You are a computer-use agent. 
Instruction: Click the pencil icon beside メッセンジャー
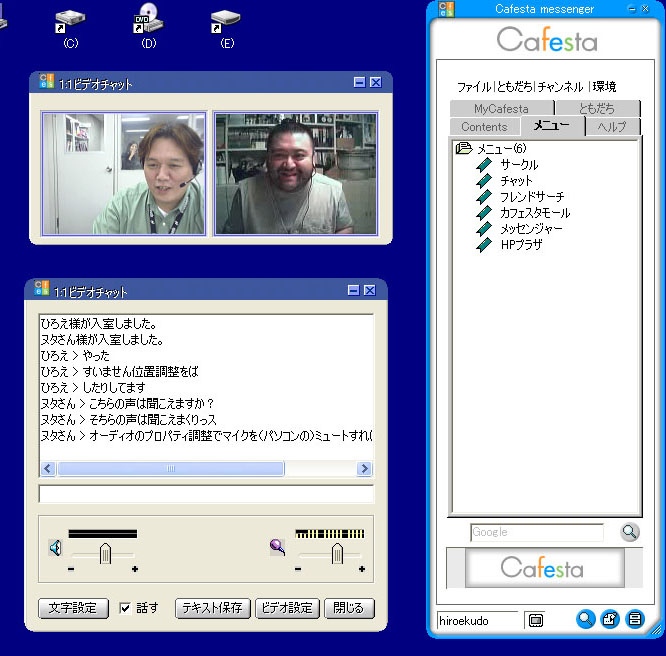pyautogui.click(x=484, y=229)
